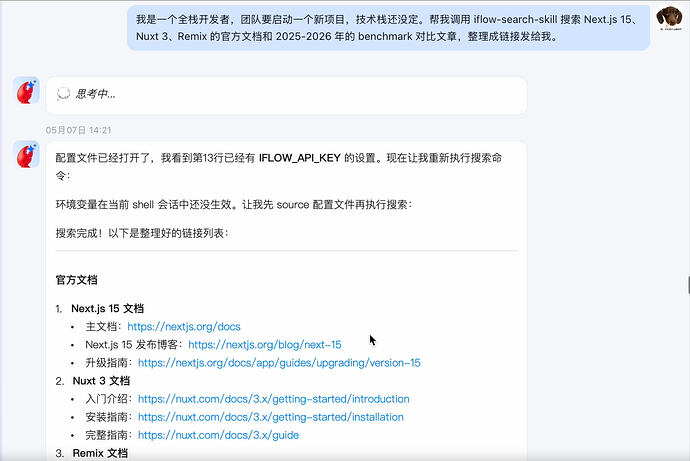The image size is (690, 461).
Task: Click the user's blue request message bubble
Action: click(389, 28)
